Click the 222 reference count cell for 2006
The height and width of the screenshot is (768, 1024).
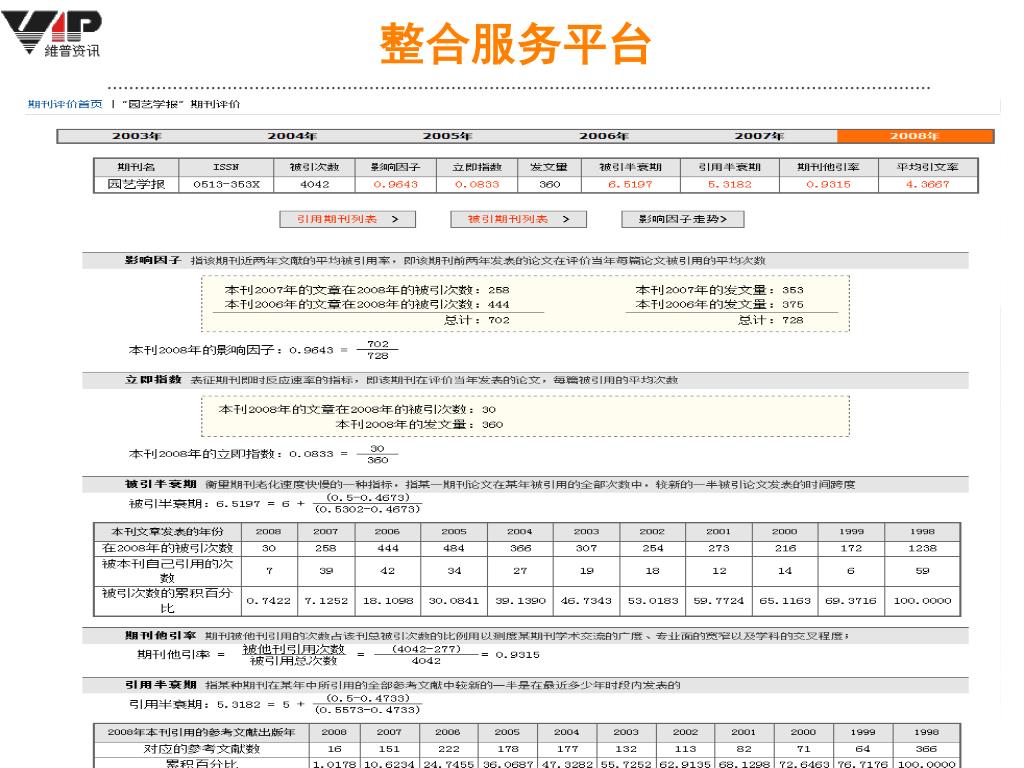[x=448, y=749]
